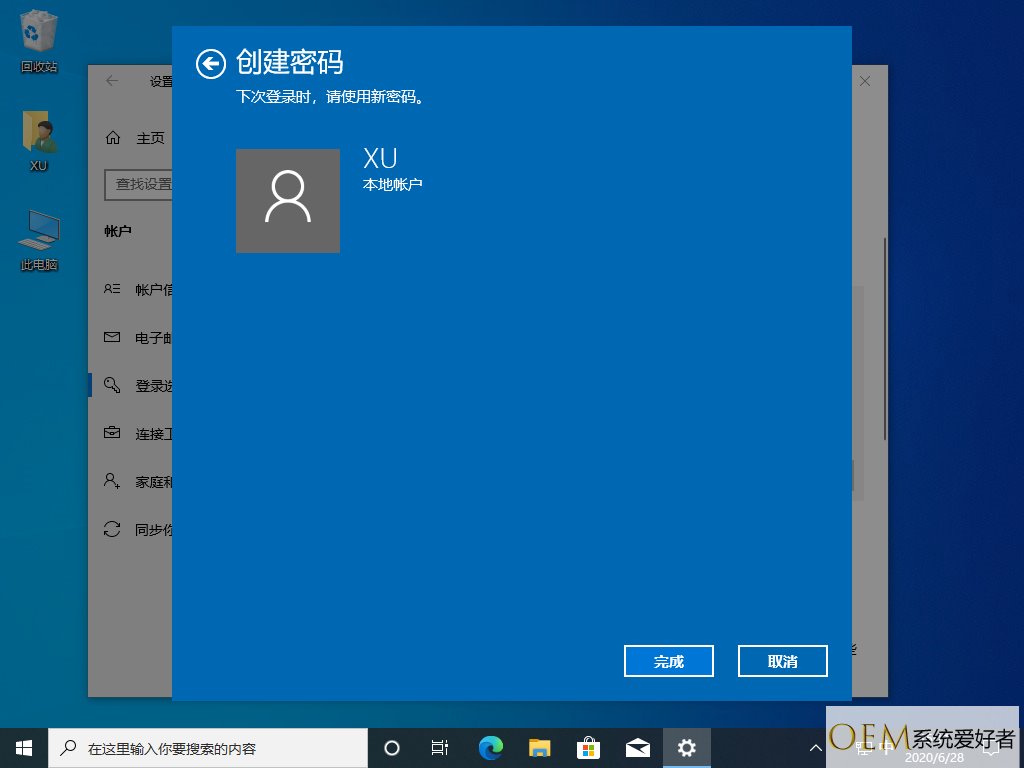Open Task View on the taskbar
The height and width of the screenshot is (768, 1024).
tap(439, 747)
